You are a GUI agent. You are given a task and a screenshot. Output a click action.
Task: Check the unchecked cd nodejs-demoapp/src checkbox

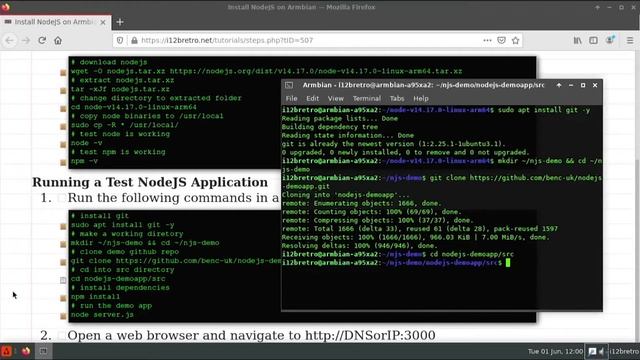63,280
